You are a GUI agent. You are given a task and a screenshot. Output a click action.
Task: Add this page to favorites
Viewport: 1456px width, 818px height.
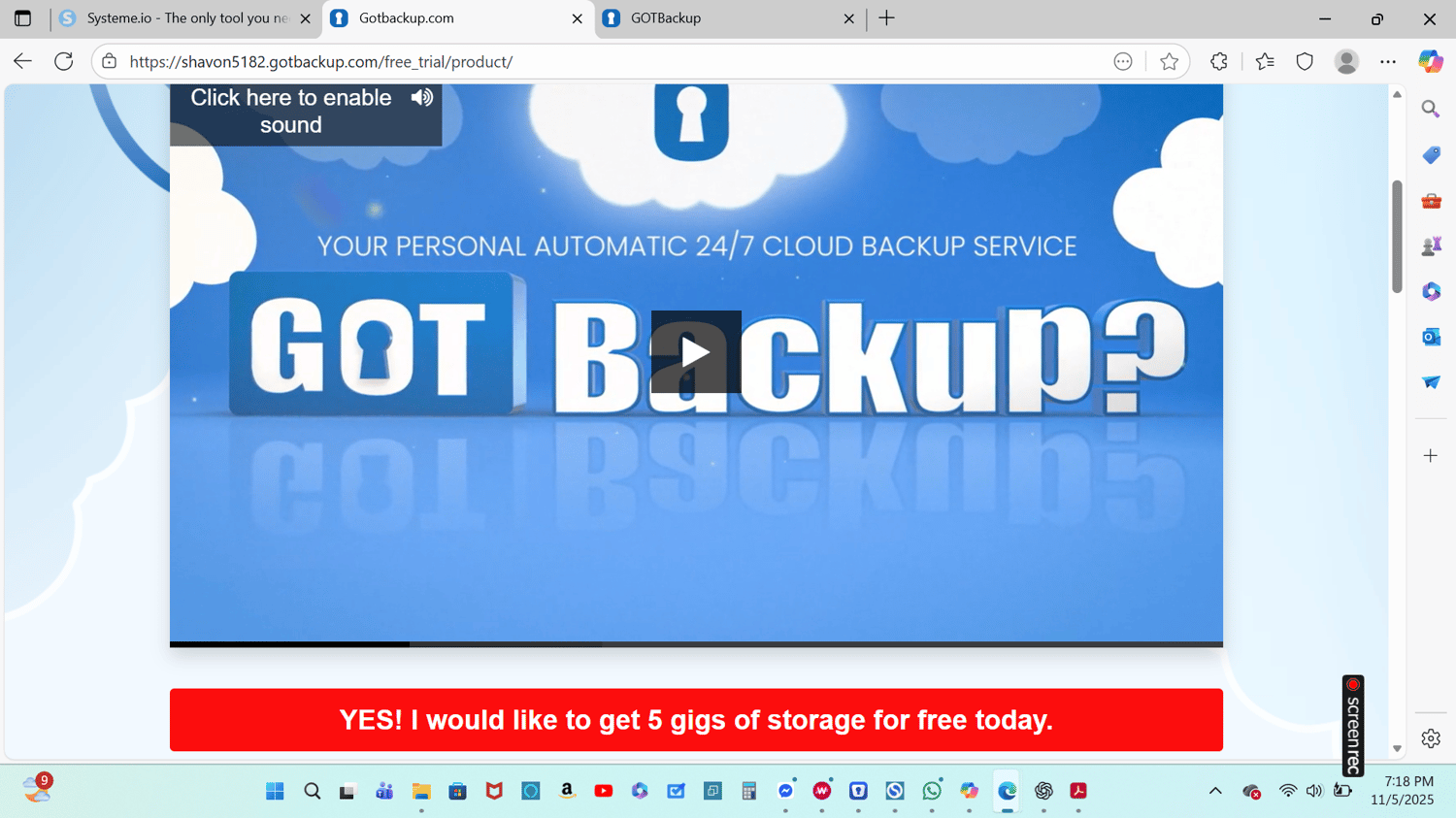tap(1169, 61)
